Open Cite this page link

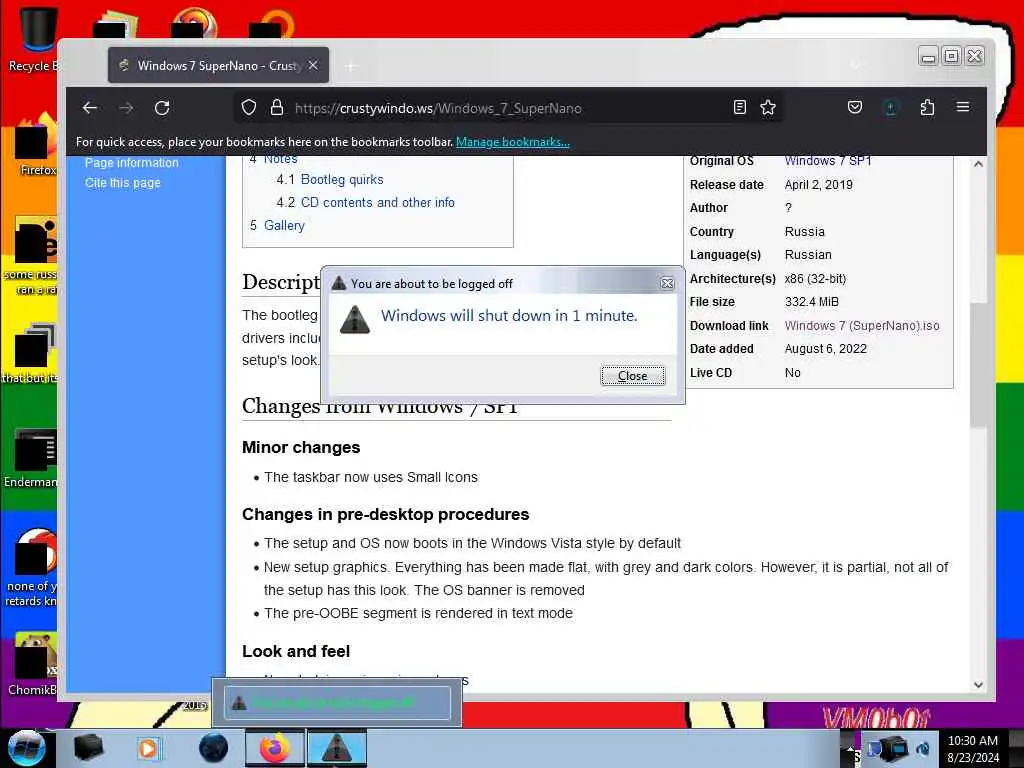tap(123, 183)
